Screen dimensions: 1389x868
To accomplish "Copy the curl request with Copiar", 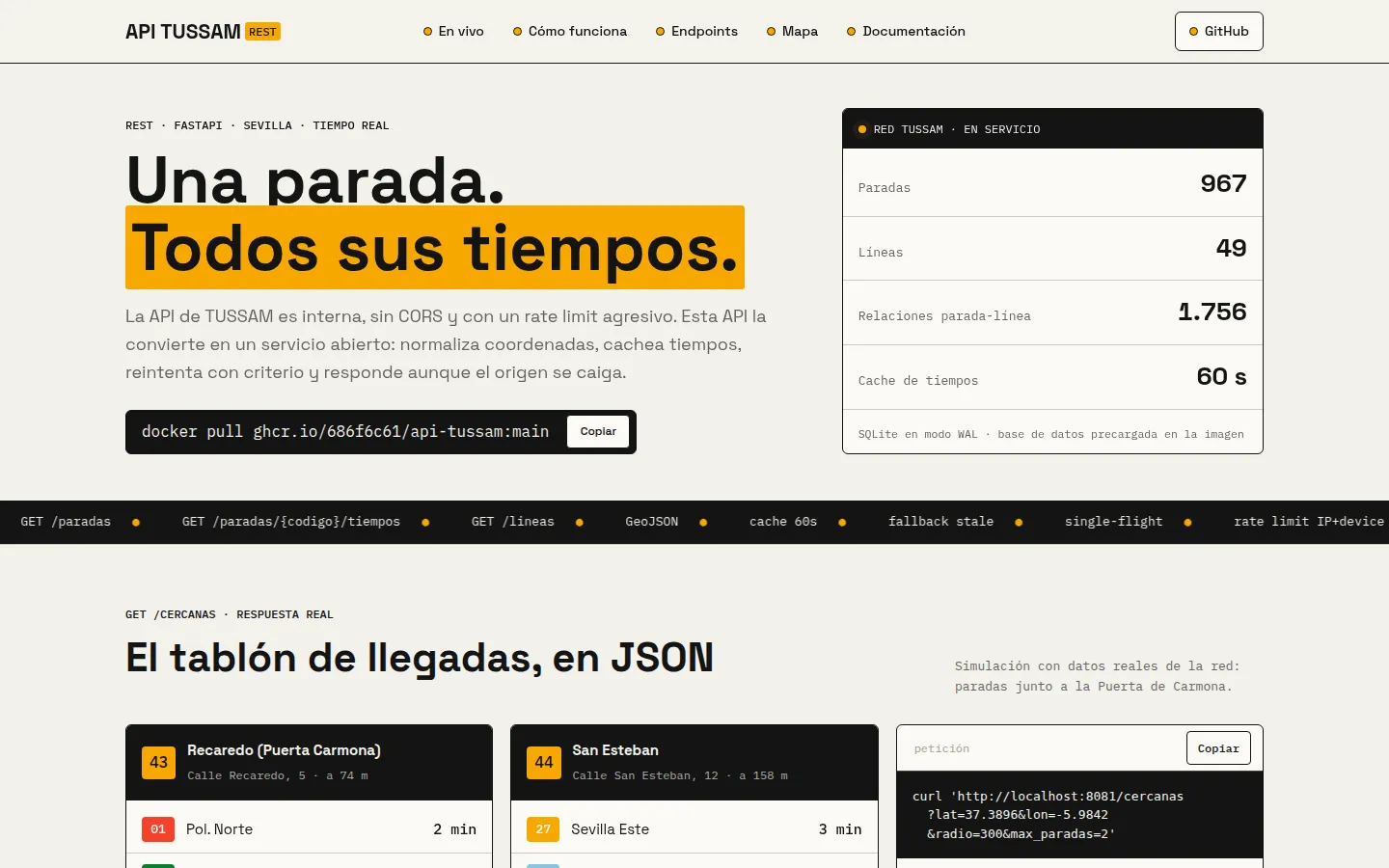I will coord(1218,748).
